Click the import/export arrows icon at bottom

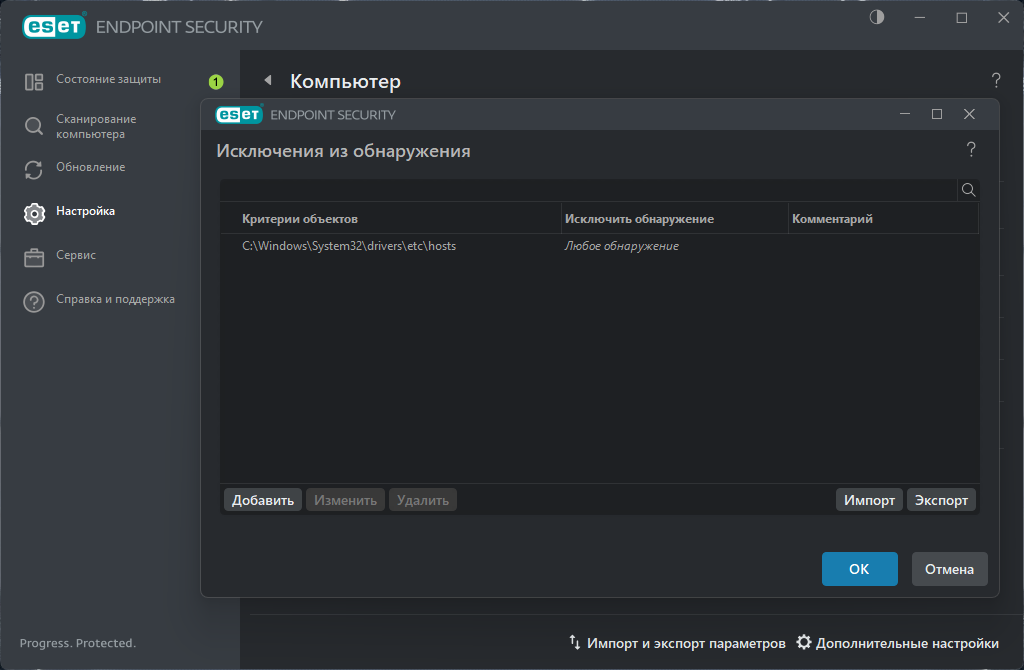pyautogui.click(x=575, y=643)
